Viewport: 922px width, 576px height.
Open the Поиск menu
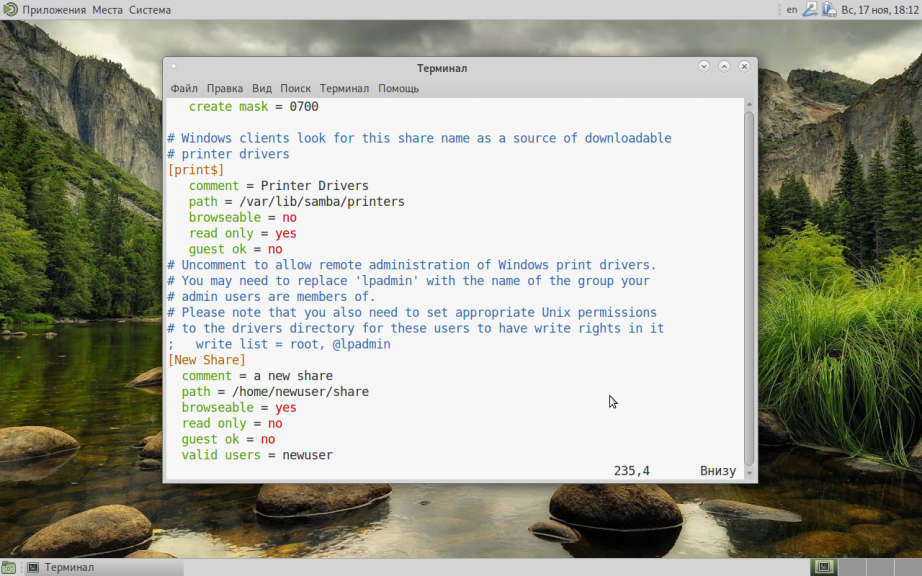295,88
